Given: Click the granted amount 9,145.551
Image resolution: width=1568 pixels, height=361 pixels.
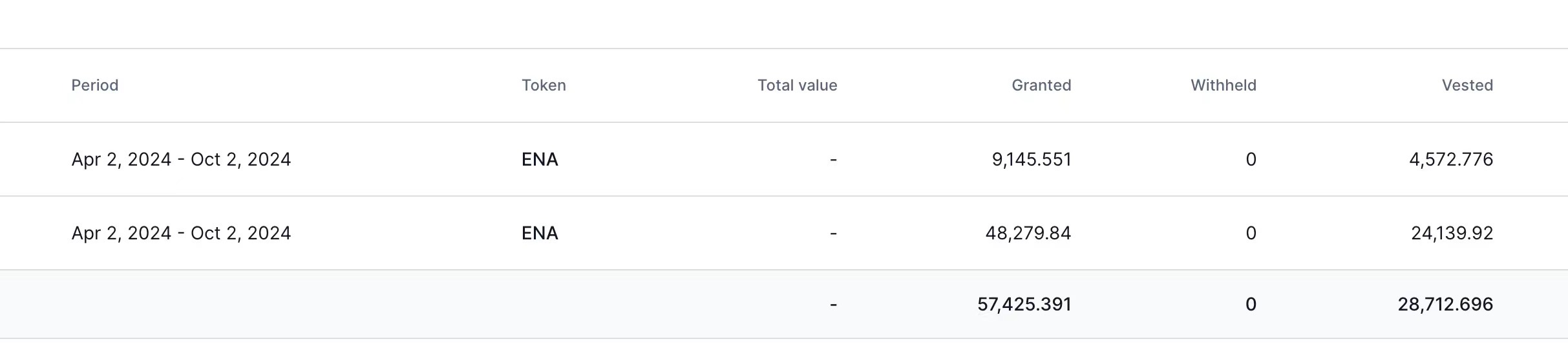Looking at the screenshot, I should (x=1031, y=159).
